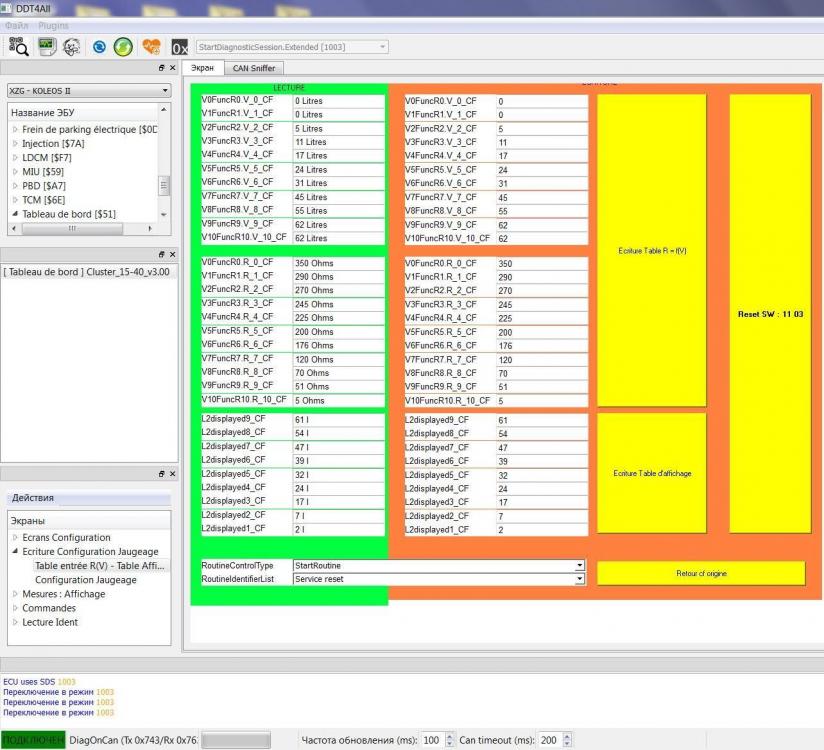Click the Einstein face expert mode icon
The image size is (824, 750).
point(71,47)
